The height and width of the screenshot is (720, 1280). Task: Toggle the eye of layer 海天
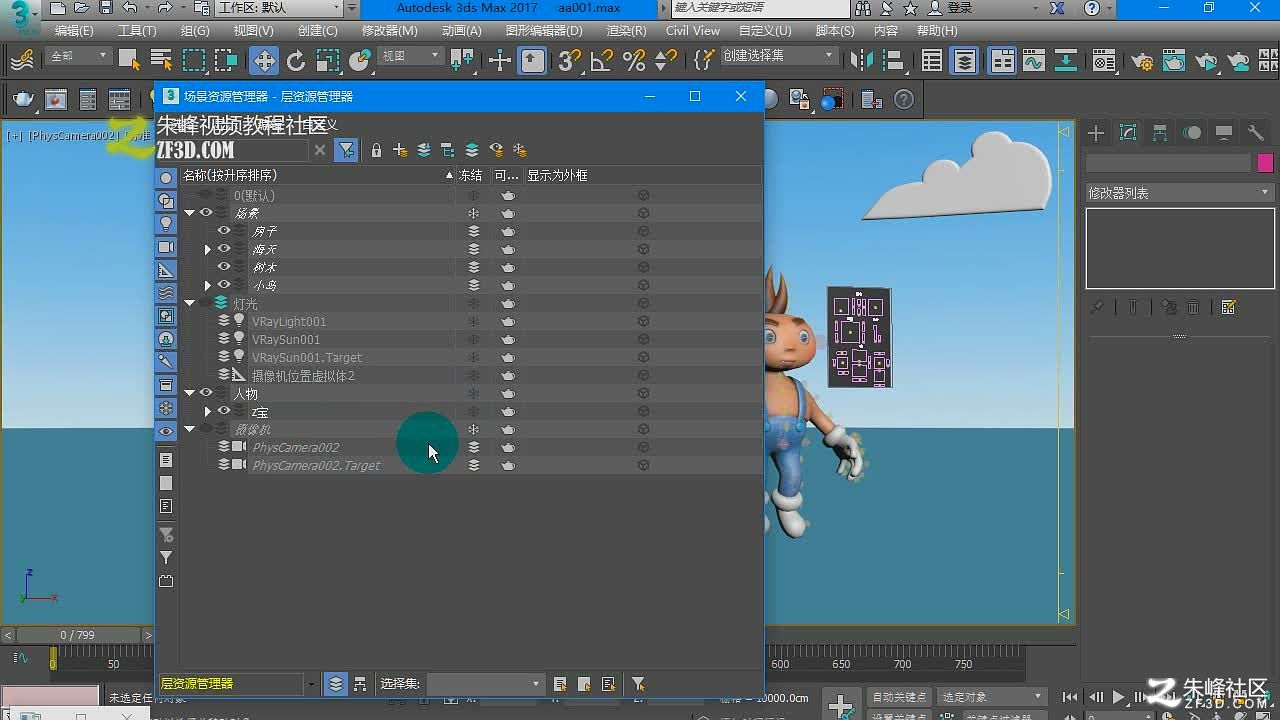[224, 249]
